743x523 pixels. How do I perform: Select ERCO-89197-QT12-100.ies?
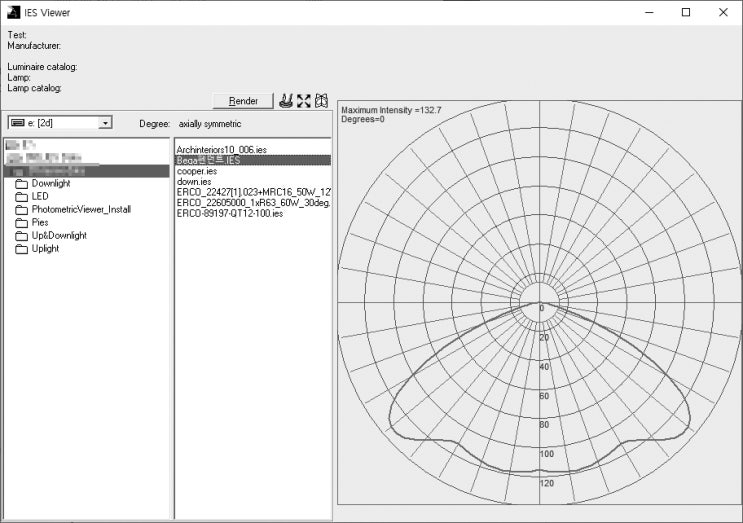pyautogui.click(x=230, y=214)
